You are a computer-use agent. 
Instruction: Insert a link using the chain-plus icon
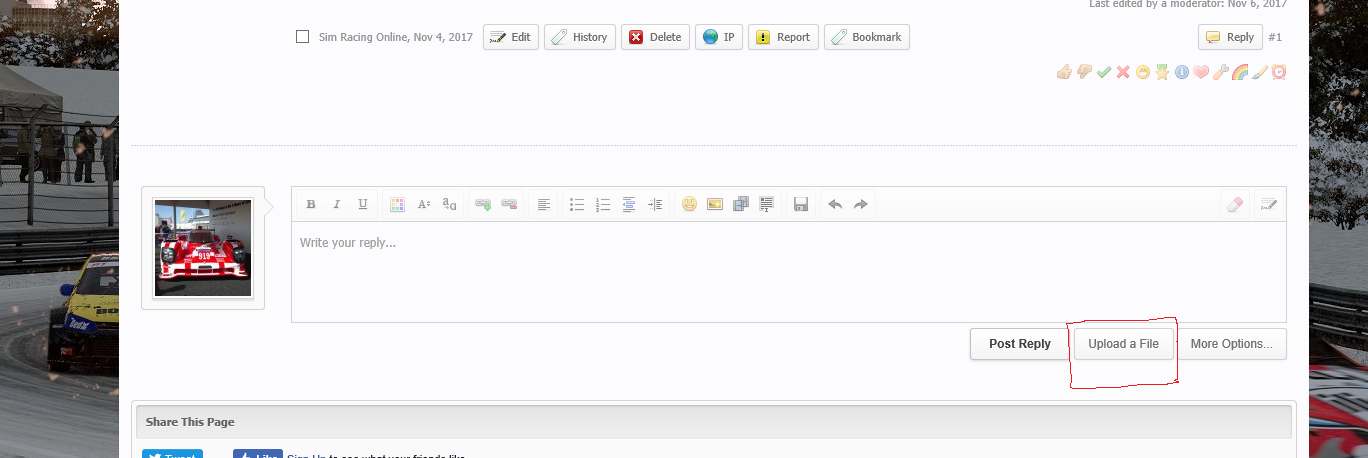tap(483, 204)
